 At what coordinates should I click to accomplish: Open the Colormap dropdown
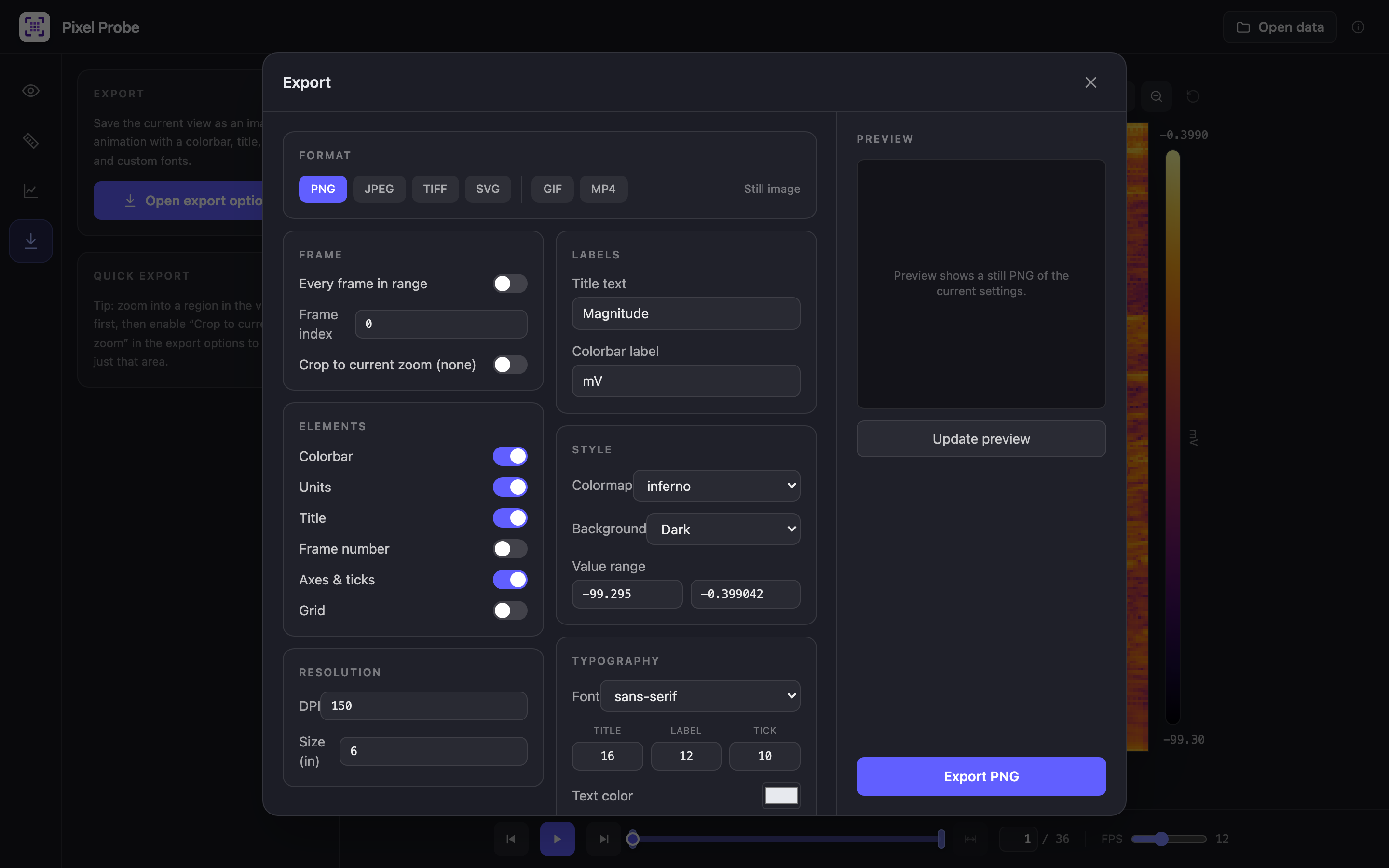(x=716, y=486)
